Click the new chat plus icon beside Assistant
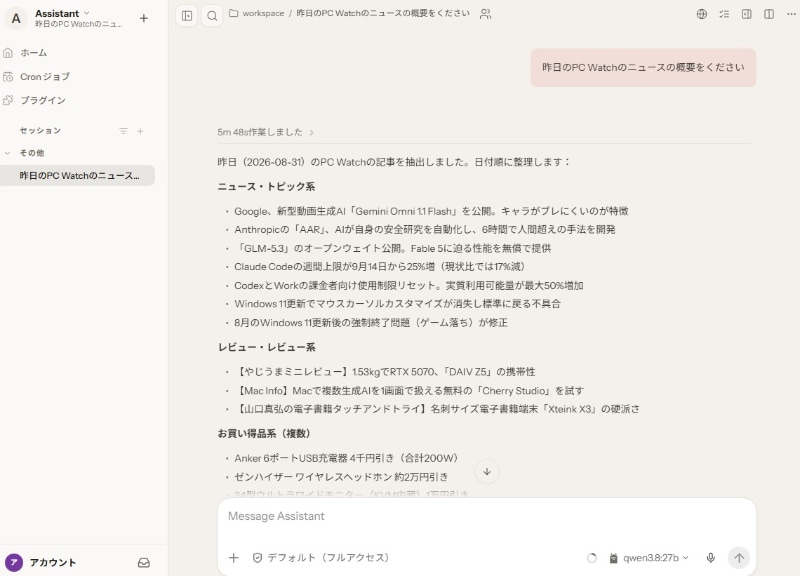800x576 pixels. pyautogui.click(x=144, y=18)
